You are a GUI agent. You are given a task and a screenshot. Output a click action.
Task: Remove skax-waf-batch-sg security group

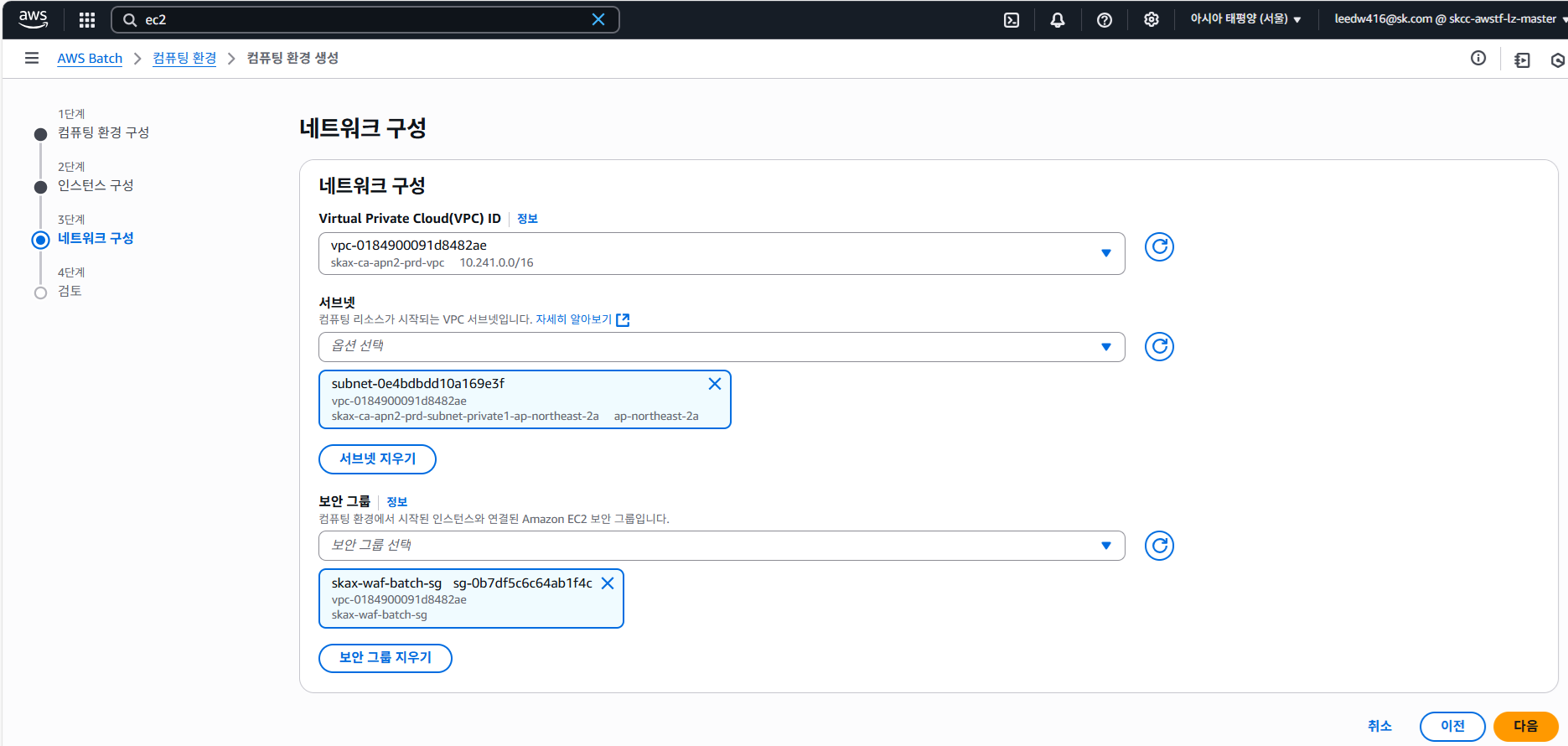pyautogui.click(x=608, y=583)
